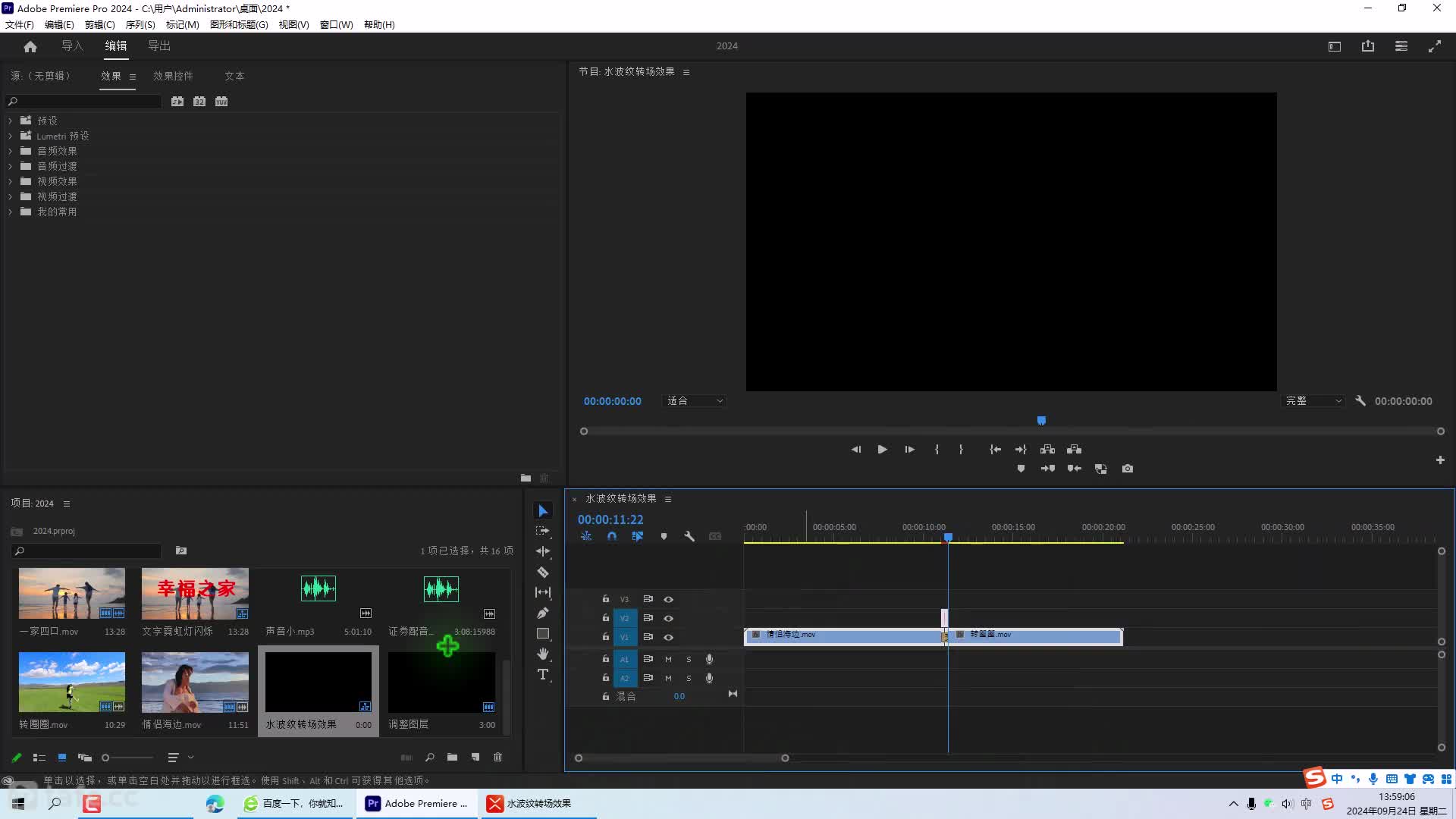Select the Pen tool
Screen dimensions: 1456x819
click(x=543, y=613)
